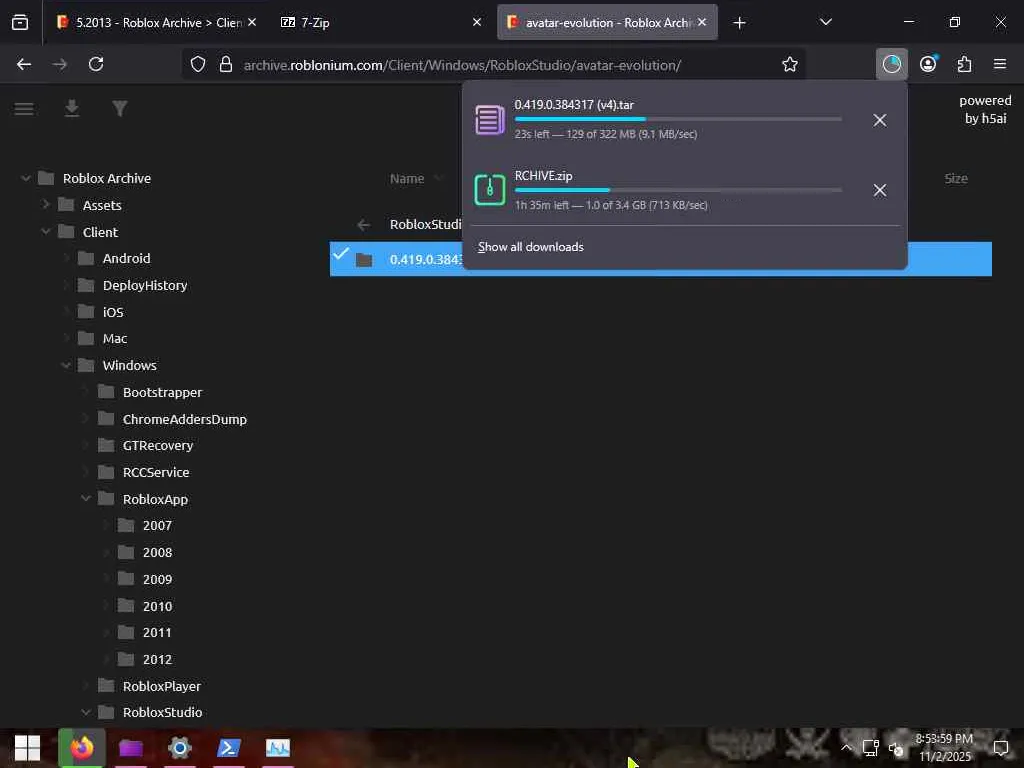
Task: Reload the current page
Action: tap(96, 64)
